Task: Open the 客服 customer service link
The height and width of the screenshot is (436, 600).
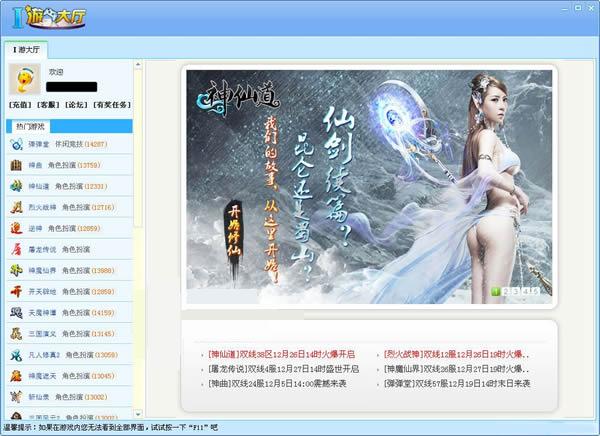Action: 48,105
